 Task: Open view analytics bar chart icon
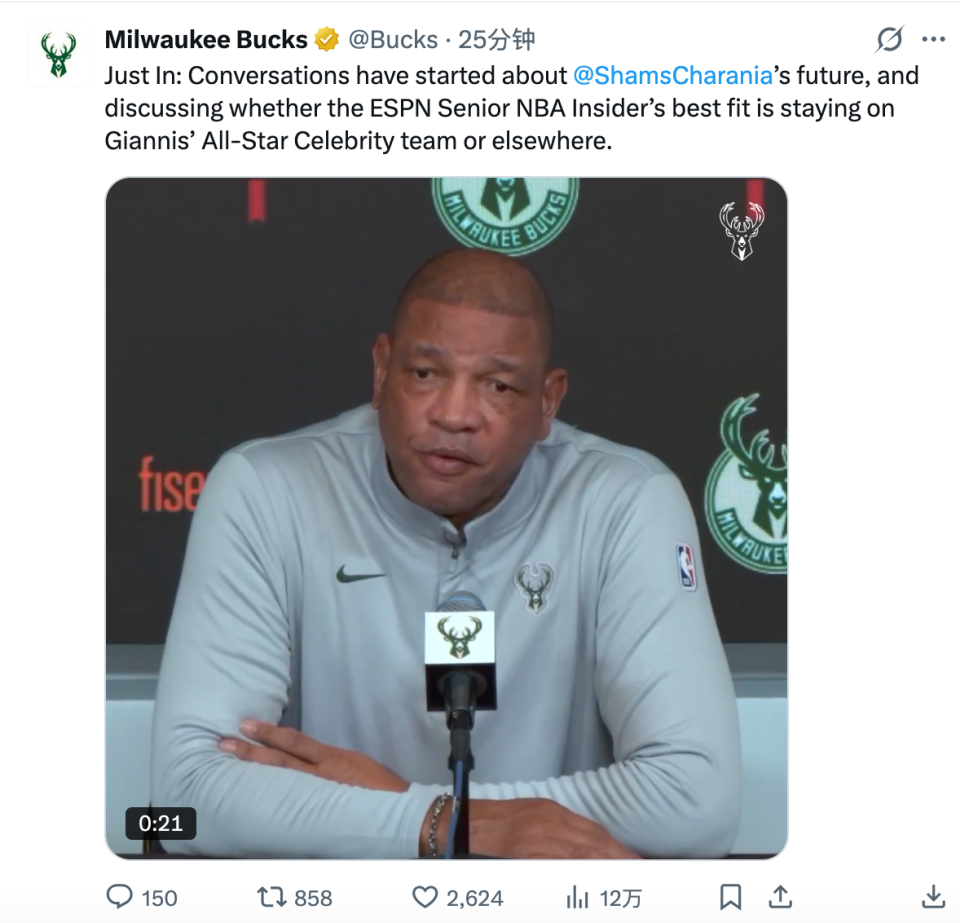point(578,896)
